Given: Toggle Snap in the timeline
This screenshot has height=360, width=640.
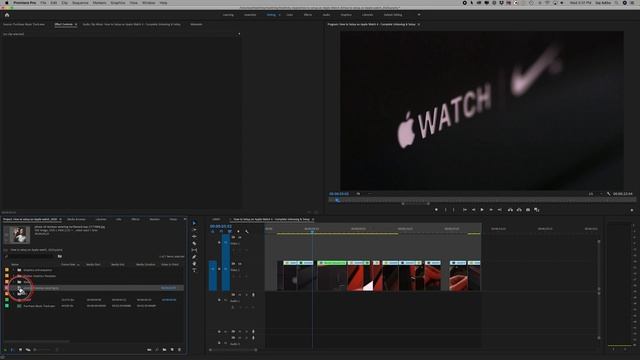Looking at the screenshot, I should (221, 232).
